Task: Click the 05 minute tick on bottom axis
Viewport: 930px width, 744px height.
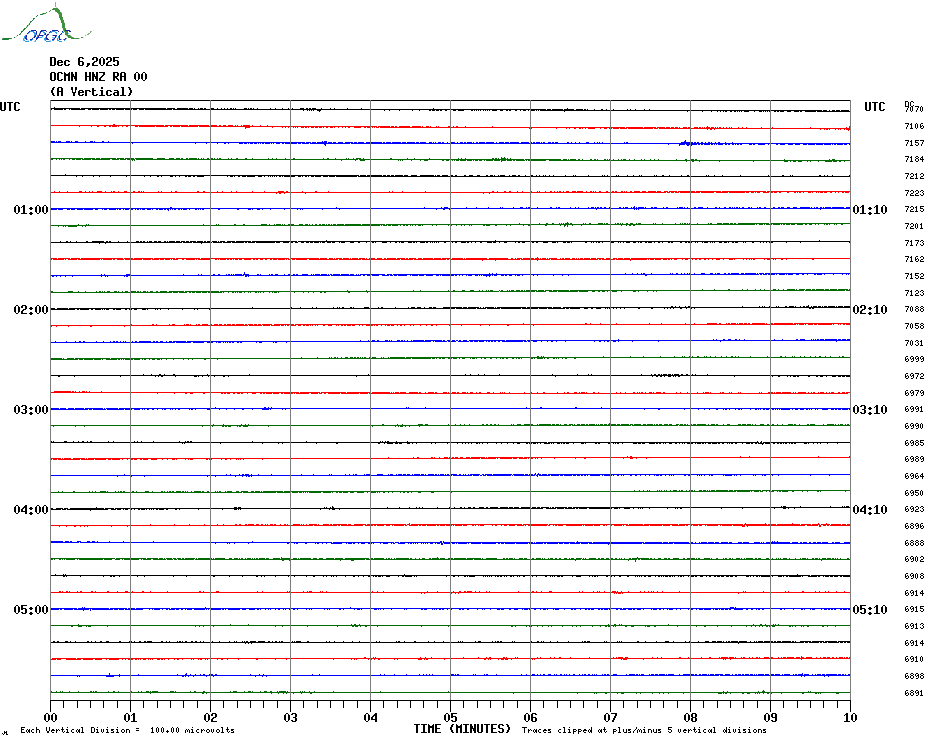Action: (450, 717)
